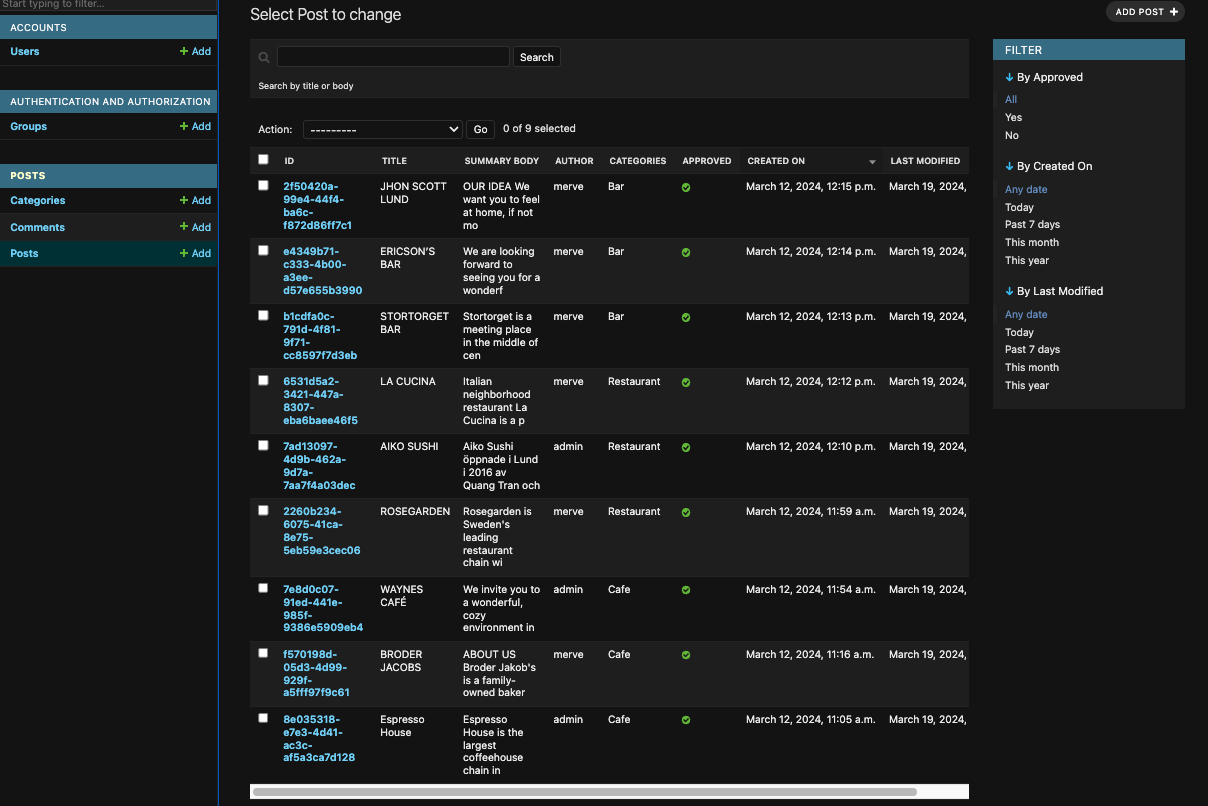
Task: Add a new Group via plus link
Action: pyautogui.click(x=195, y=126)
